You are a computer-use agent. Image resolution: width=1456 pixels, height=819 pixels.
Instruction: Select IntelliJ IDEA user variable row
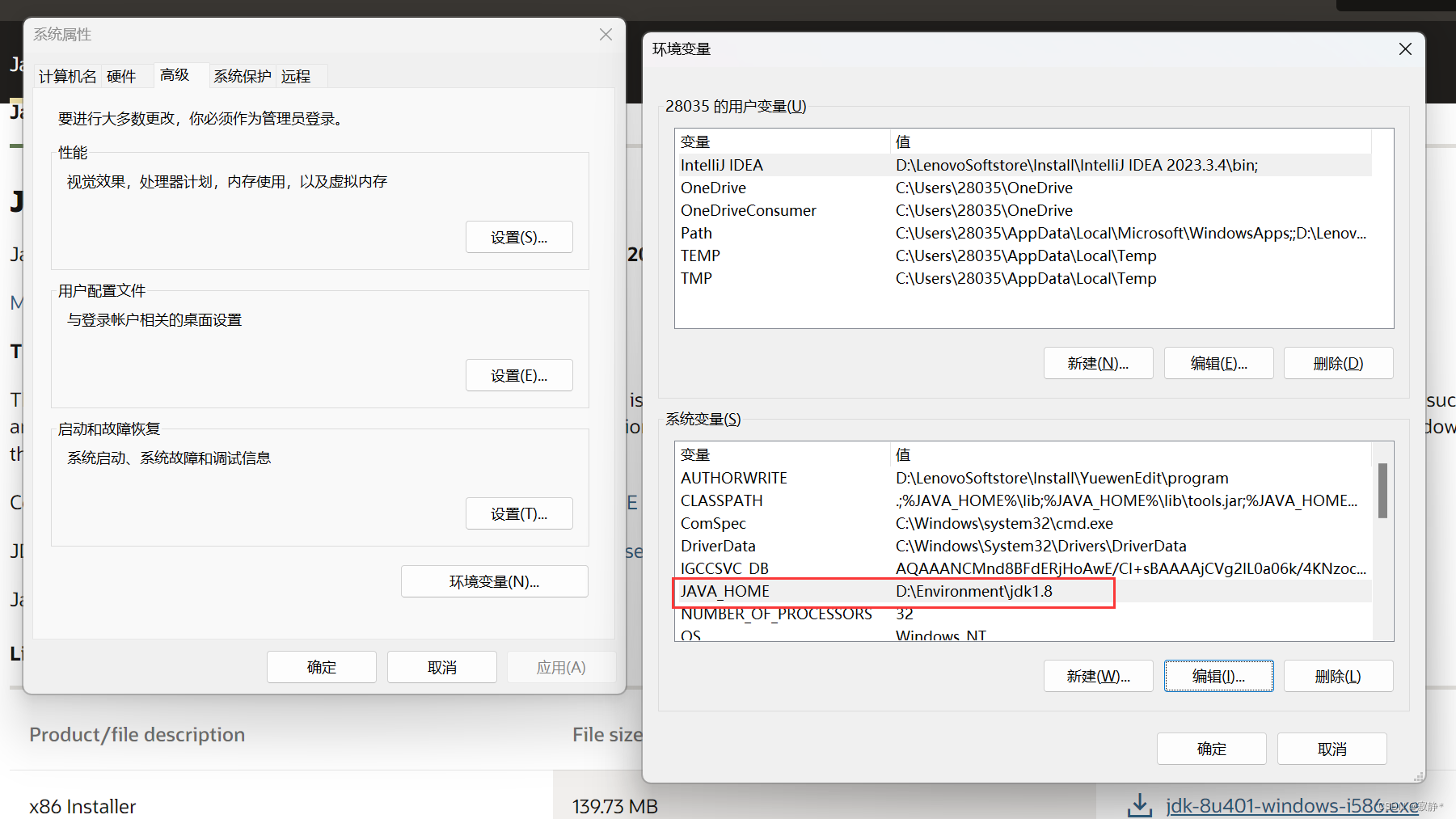click(x=1023, y=165)
